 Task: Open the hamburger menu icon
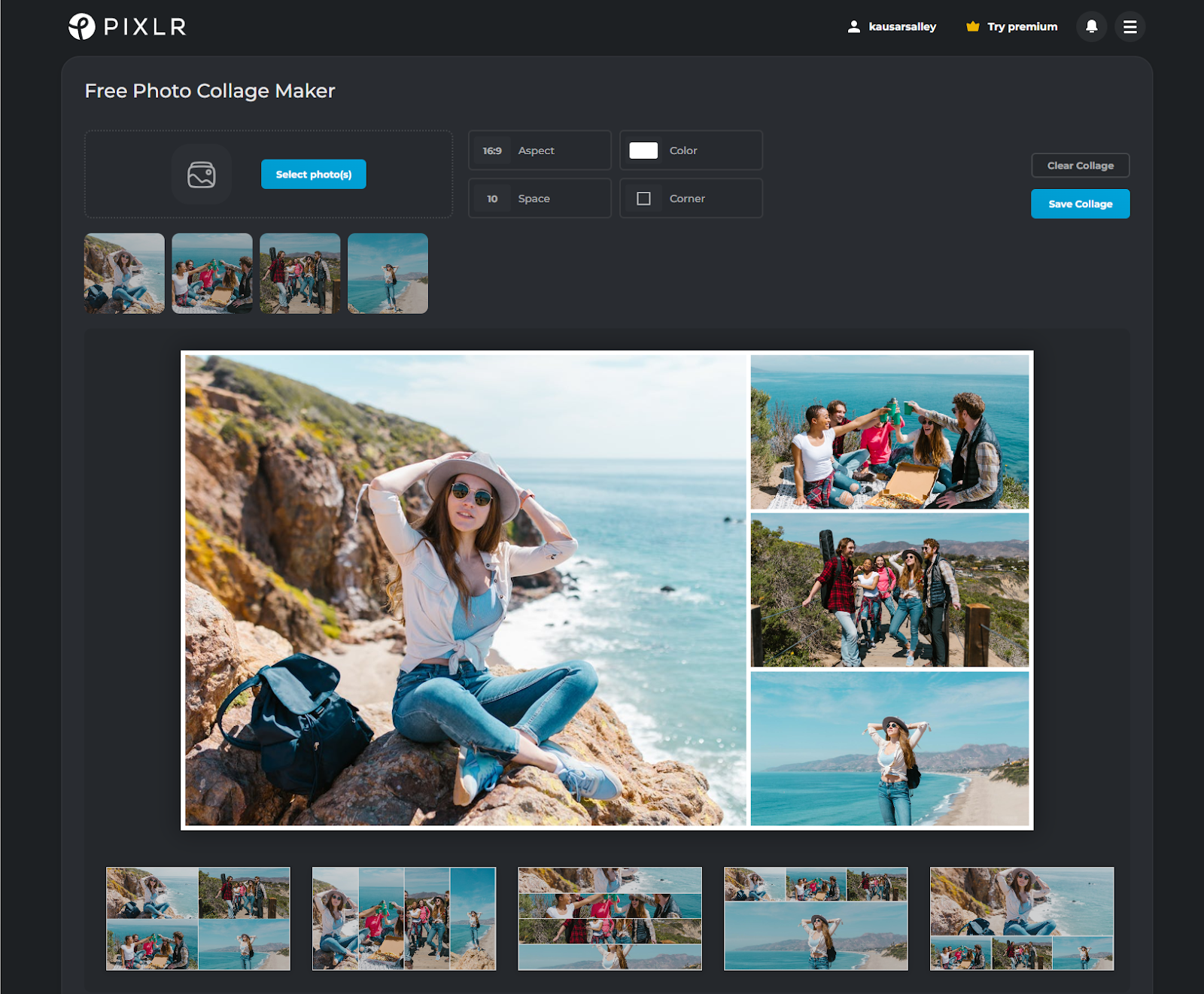click(1130, 26)
